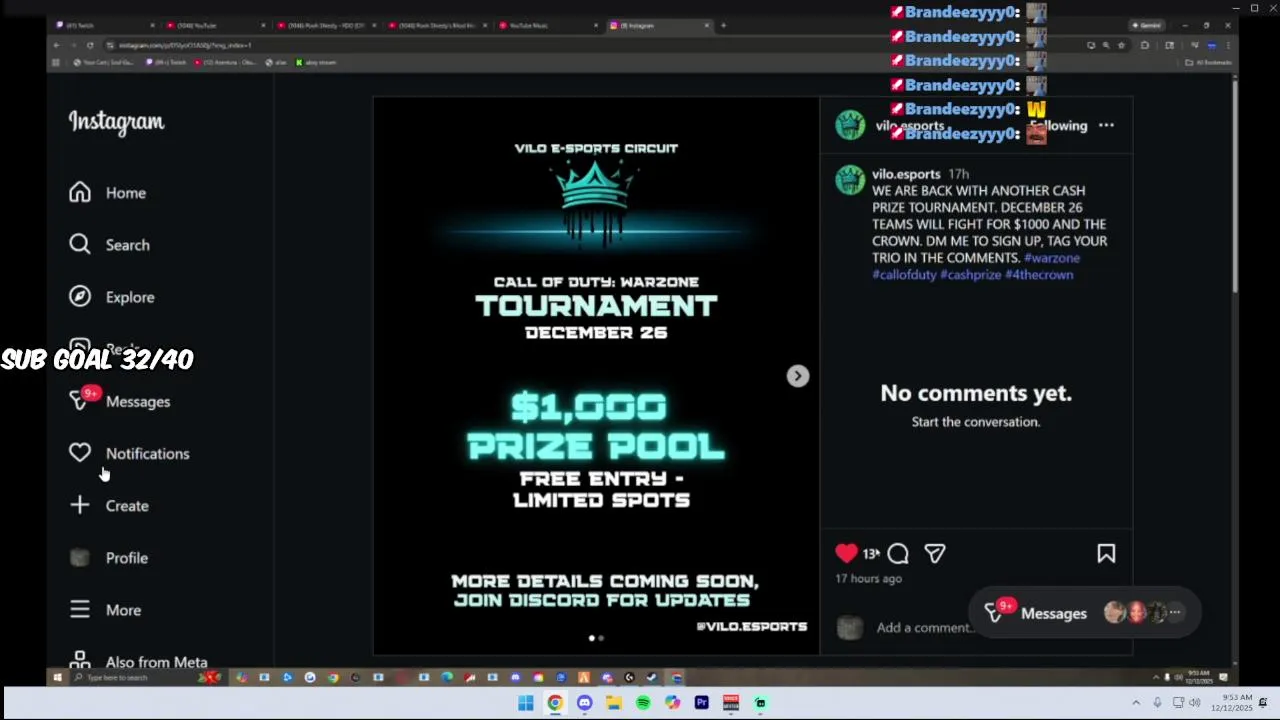Image resolution: width=1280 pixels, height=720 pixels.
Task: Click inner Windows Start button
Action: coord(57,677)
